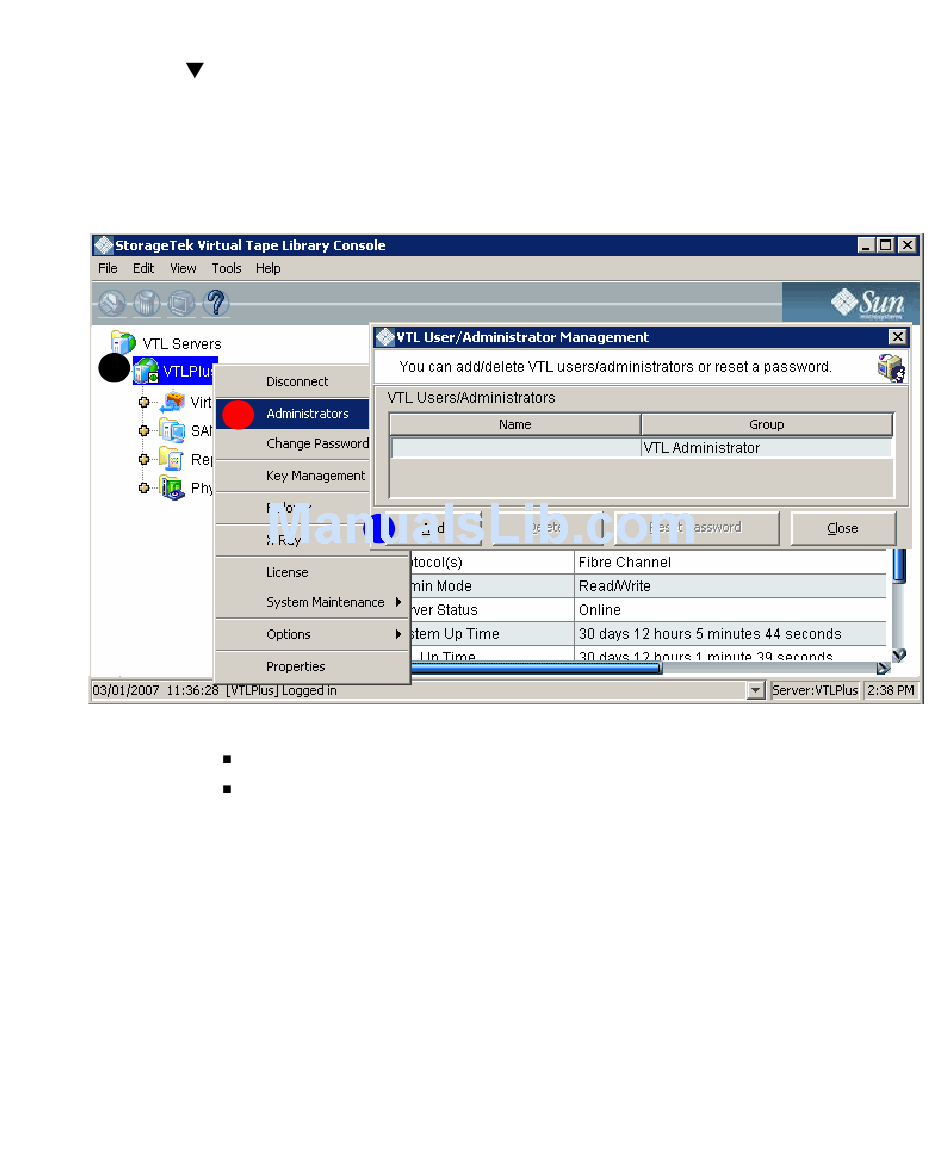This screenshot has height=1157, width=950.
Task: Open the Edit menu
Action: pos(143,269)
